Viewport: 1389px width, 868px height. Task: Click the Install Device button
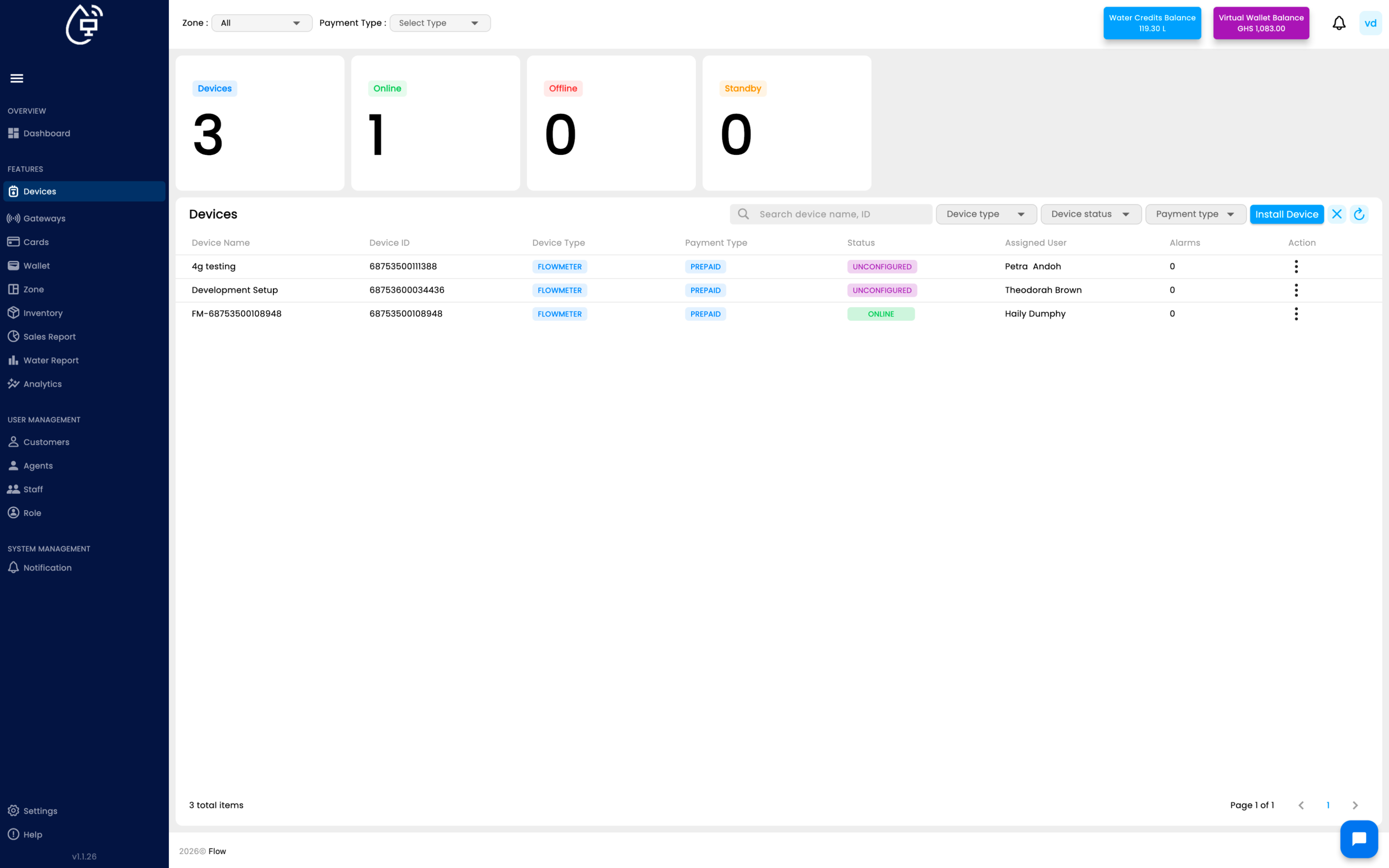(1287, 214)
